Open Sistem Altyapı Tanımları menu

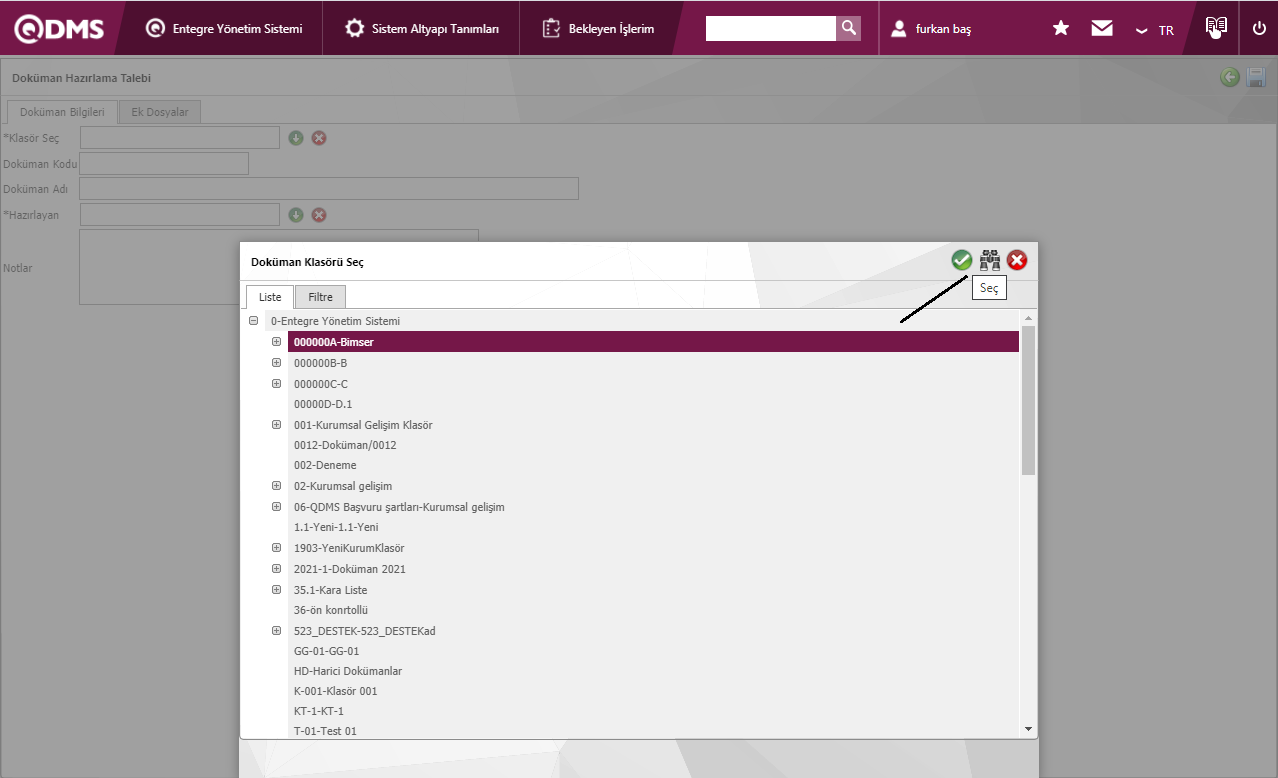422,29
